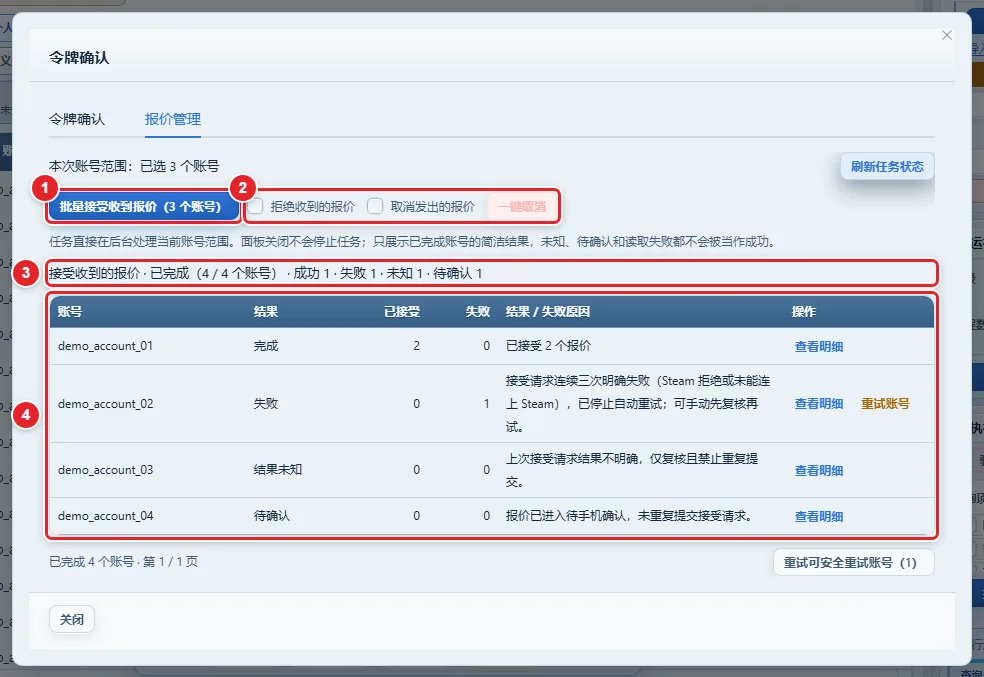984x677 pixels.
Task: Click the failure reason starting 接受请求连续三次明确失败
Action: click(x=638, y=403)
